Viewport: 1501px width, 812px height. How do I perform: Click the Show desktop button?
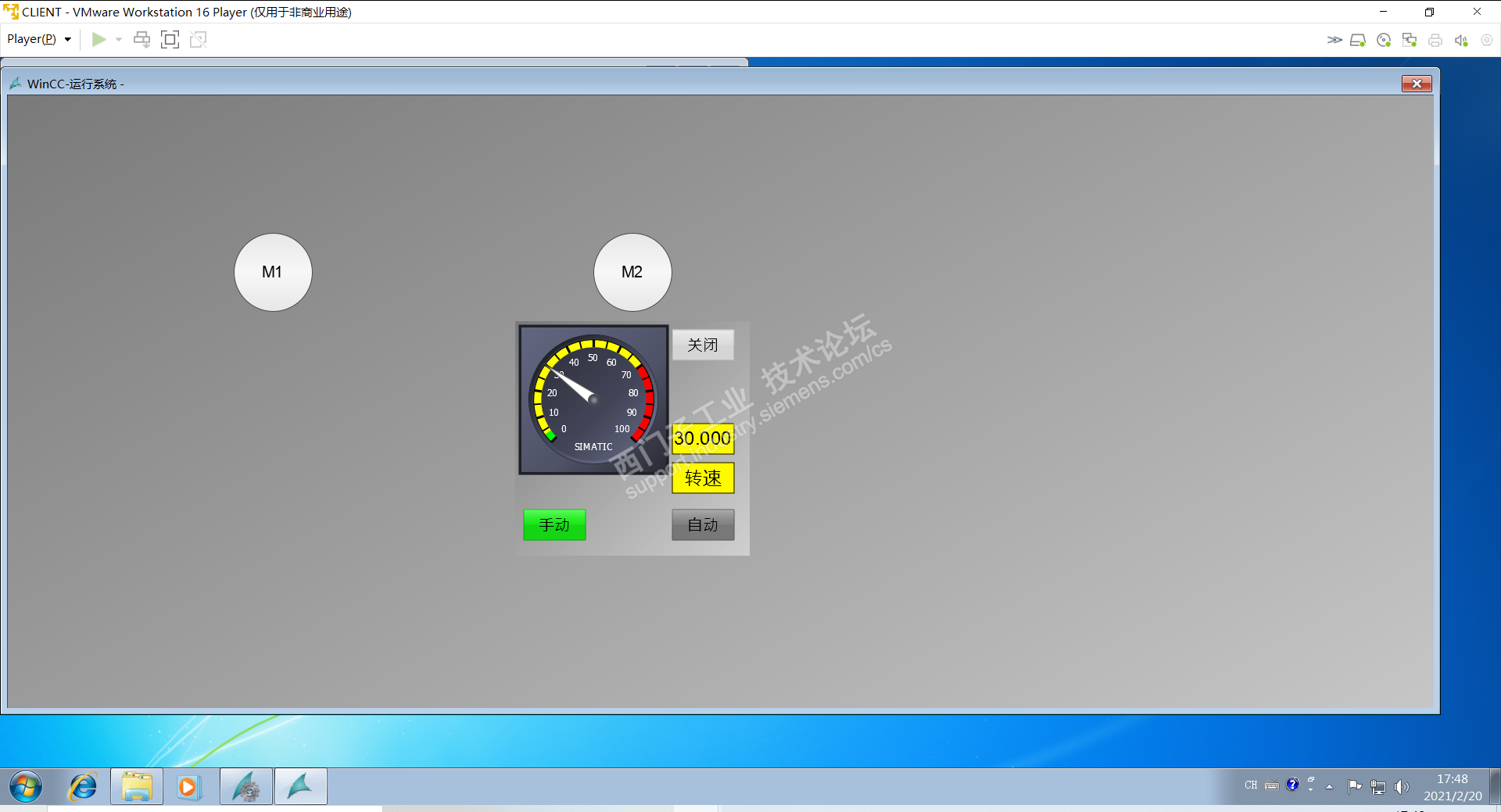1496,786
